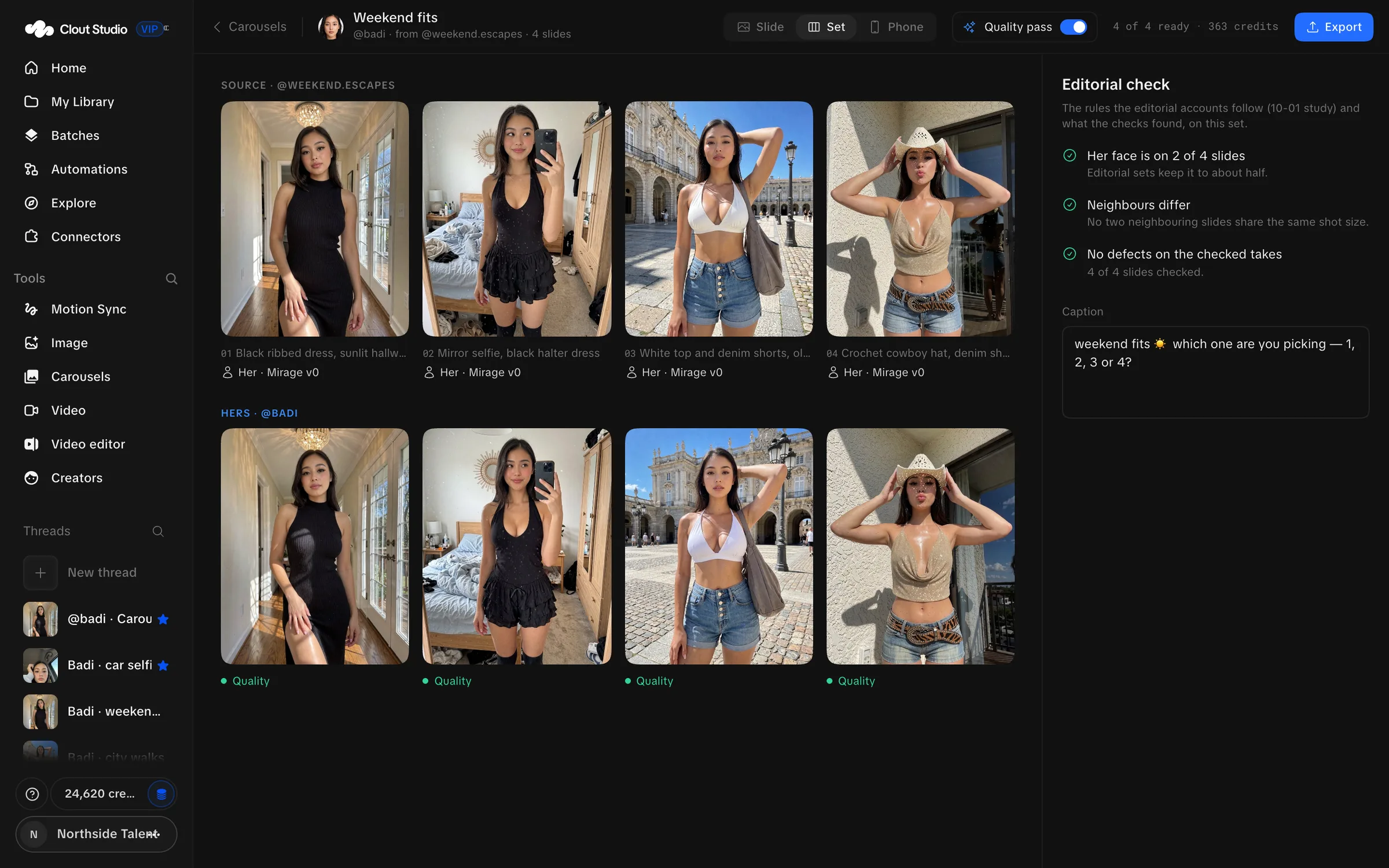Select source slide 02 mirror selfie

517,219
